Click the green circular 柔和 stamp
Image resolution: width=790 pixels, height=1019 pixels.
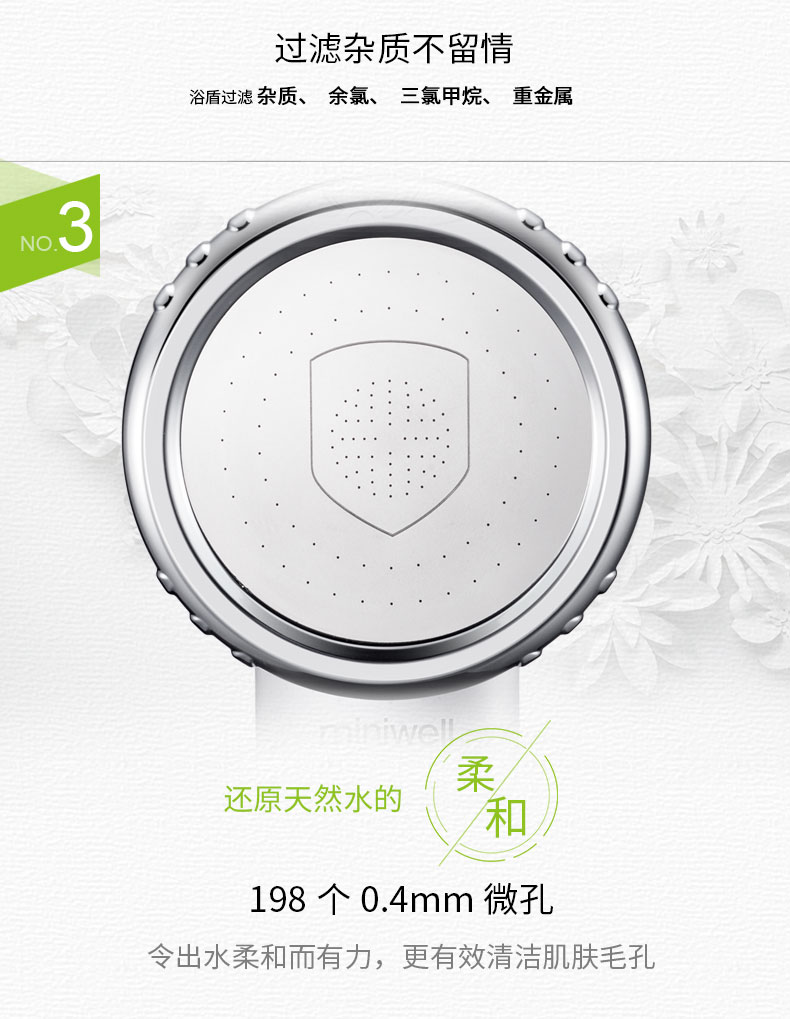pos(492,794)
